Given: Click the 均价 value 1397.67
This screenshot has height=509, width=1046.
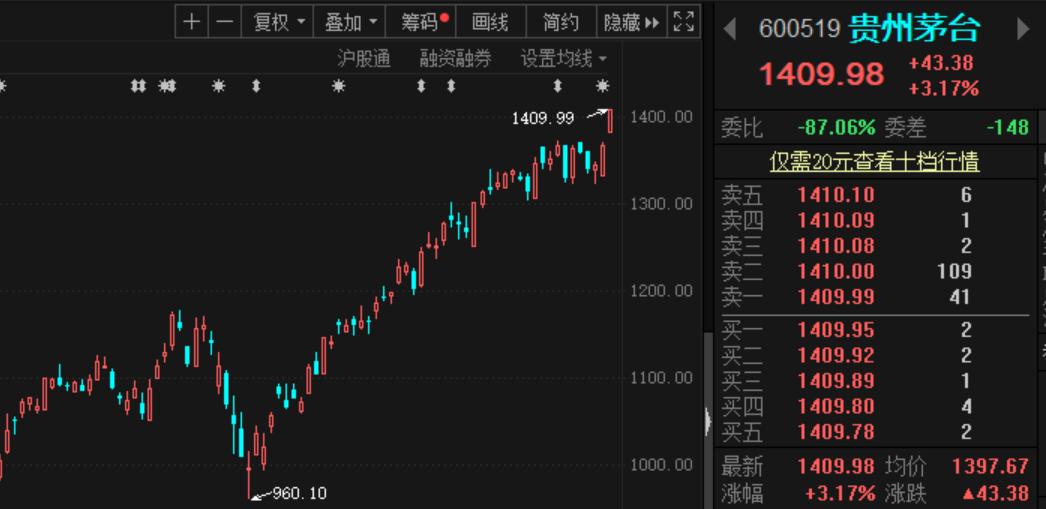Looking at the screenshot, I should click(990, 466).
